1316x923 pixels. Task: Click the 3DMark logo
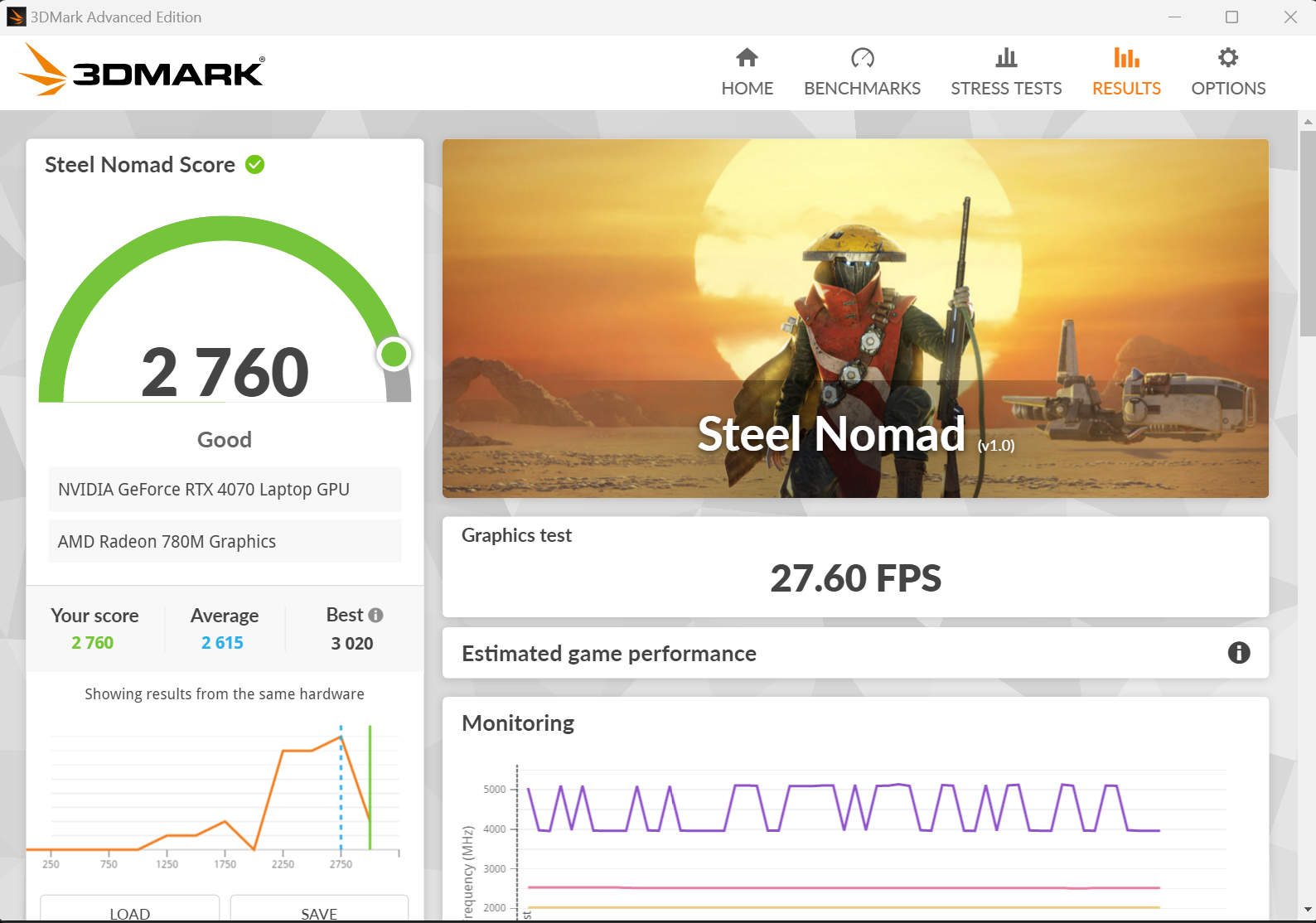(142, 71)
